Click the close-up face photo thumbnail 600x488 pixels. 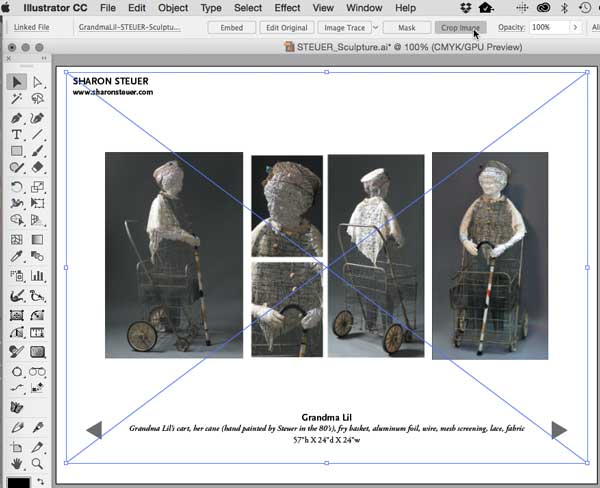tap(287, 206)
